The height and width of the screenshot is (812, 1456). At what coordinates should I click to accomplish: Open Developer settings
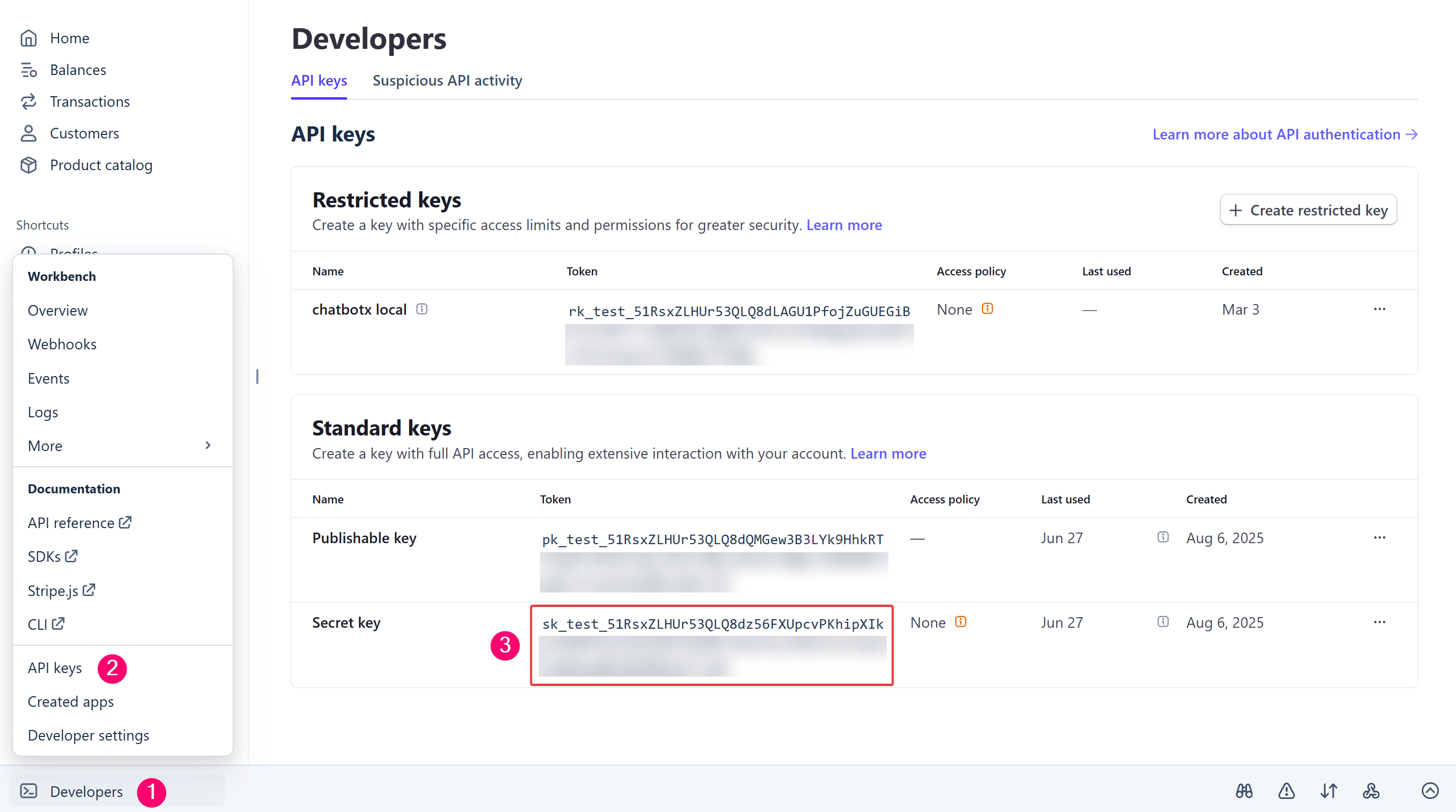pyautogui.click(x=89, y=735)
